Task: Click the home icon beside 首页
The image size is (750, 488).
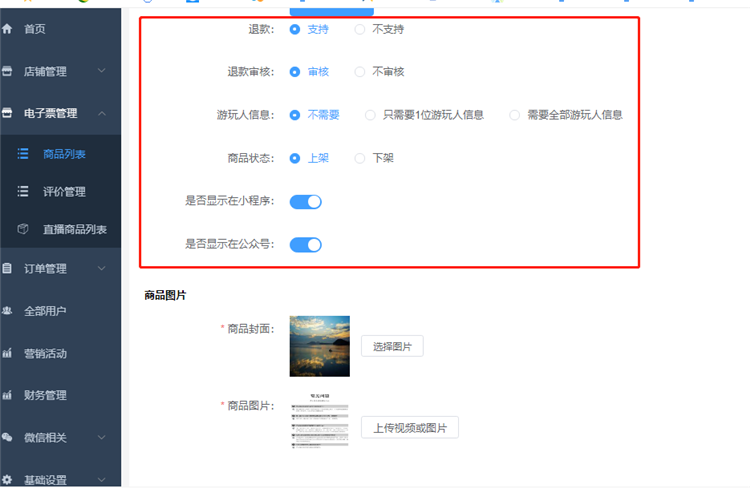Action: point(8,29)
